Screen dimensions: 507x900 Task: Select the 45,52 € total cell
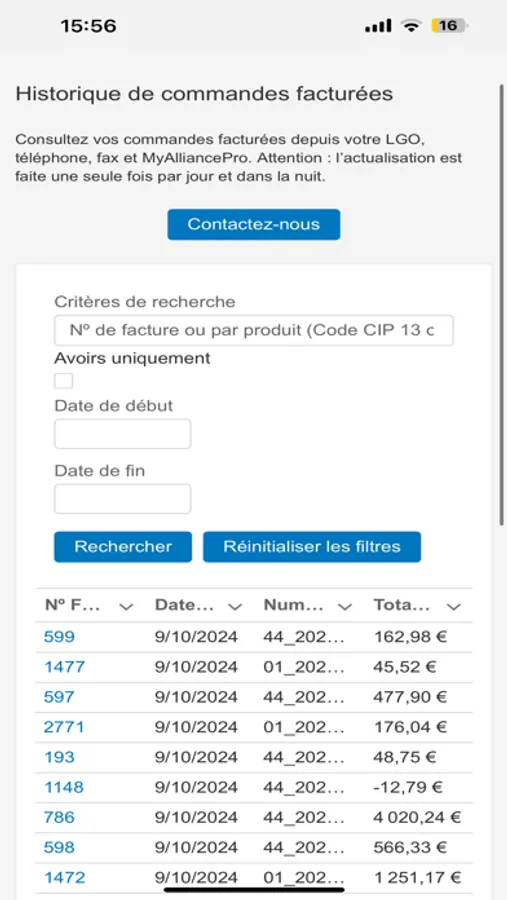click(405, 667)
